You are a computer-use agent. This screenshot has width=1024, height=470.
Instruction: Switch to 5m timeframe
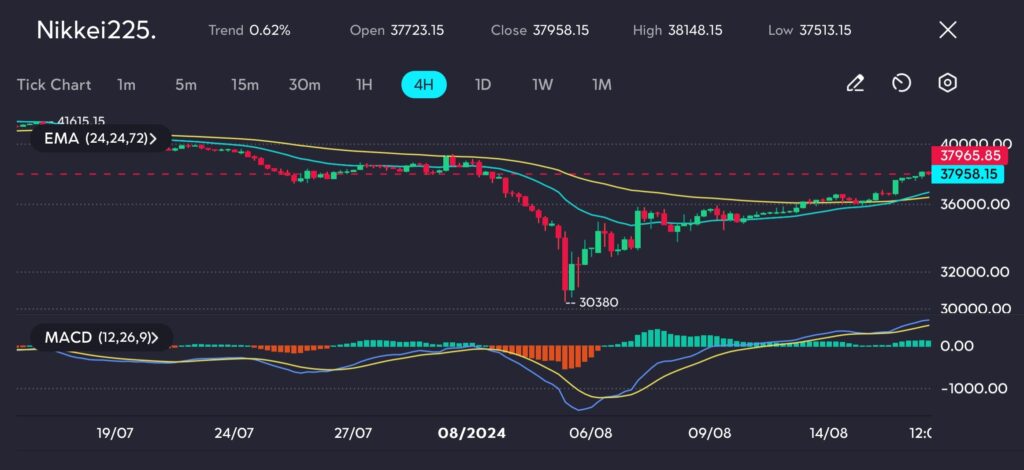pyautogui.click(x=186, y=85)
